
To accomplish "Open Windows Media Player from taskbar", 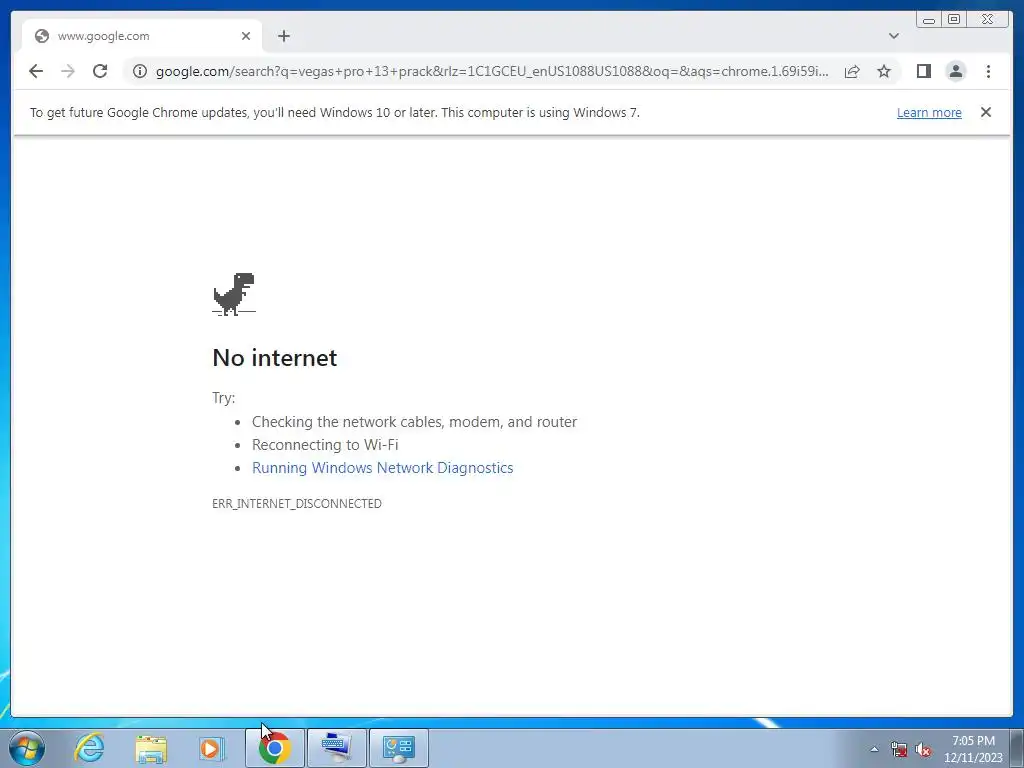I will (x=212, y=748).
